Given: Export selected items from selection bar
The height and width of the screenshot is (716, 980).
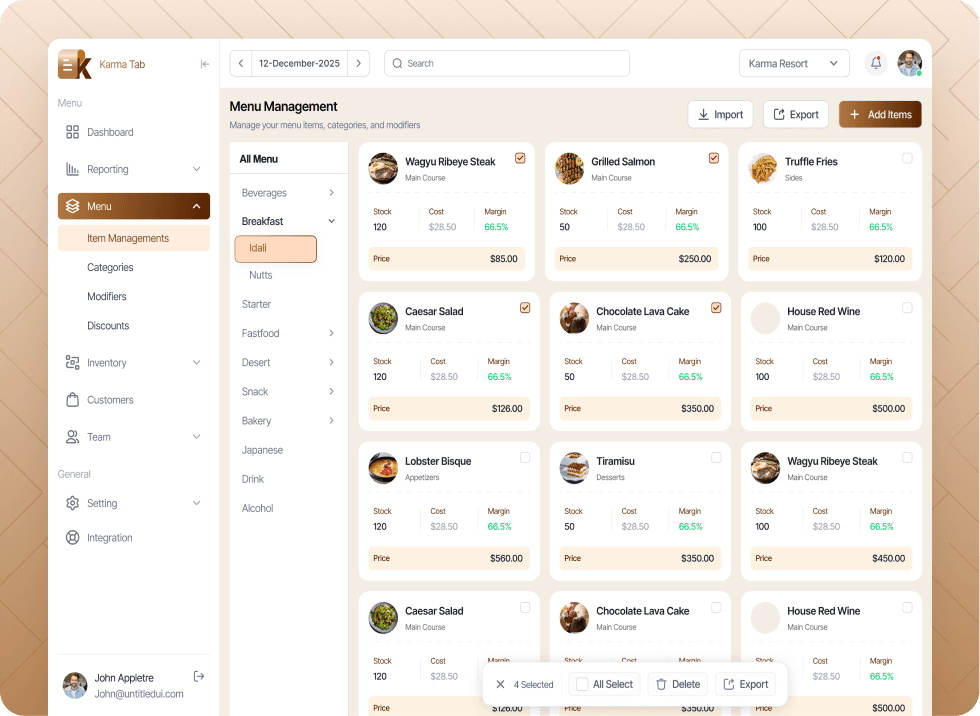Looking at the screenshot, I should (746, 684).
